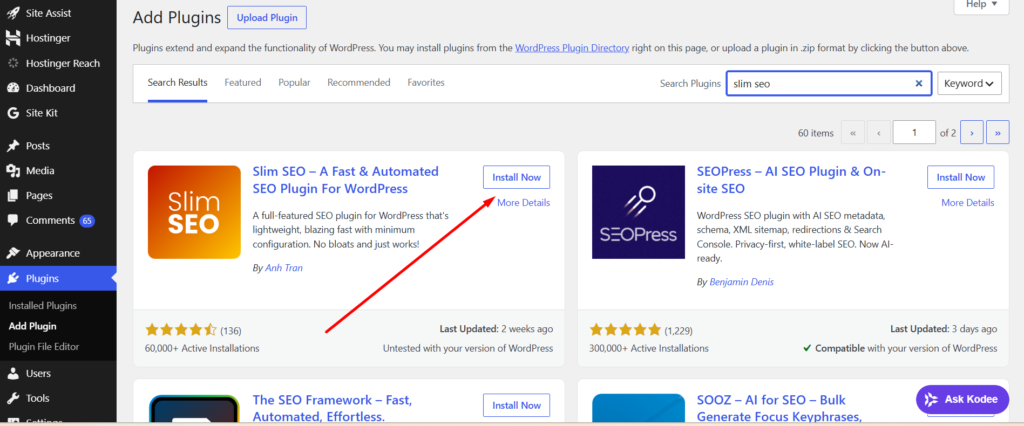Open Installed Plugins submenu item
The width and height of the screenshot is (1024, 426).
pyautogui.click(x=42, y=306)
